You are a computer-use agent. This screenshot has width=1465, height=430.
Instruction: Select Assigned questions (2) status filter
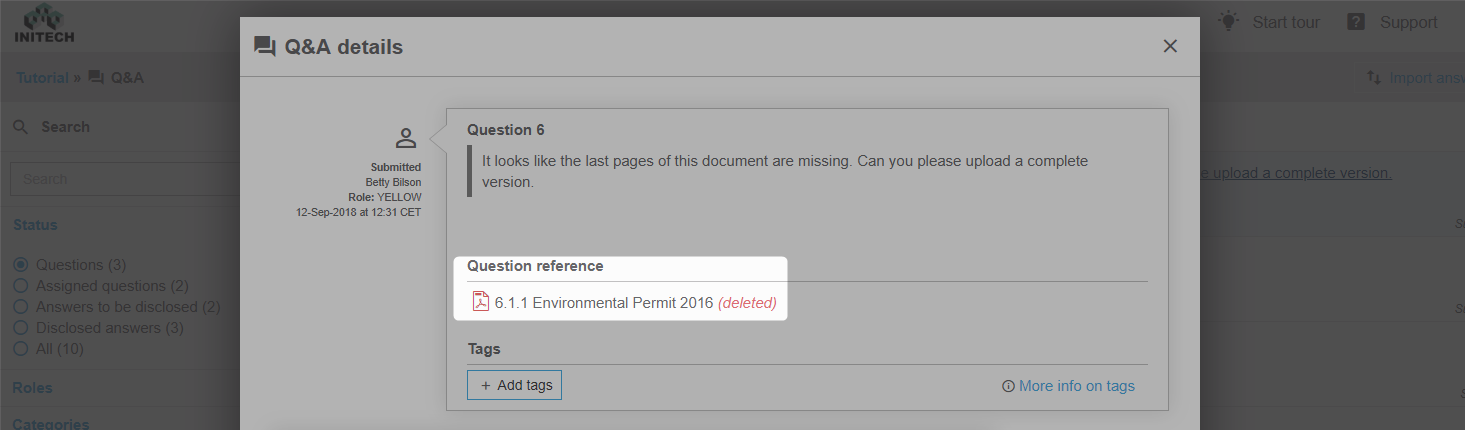[20, 286]
